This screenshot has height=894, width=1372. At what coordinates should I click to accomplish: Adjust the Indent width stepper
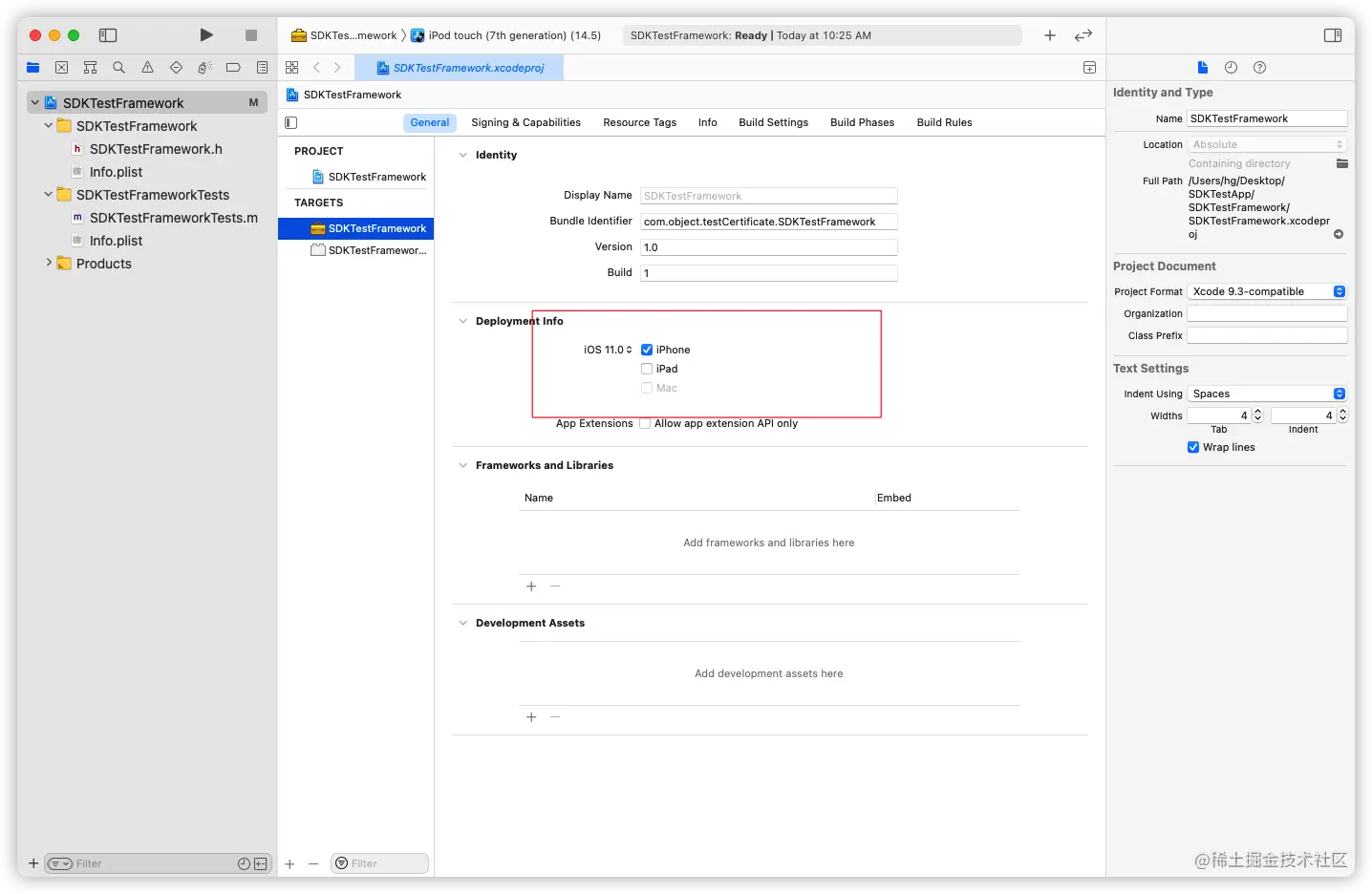point(1342,415)
